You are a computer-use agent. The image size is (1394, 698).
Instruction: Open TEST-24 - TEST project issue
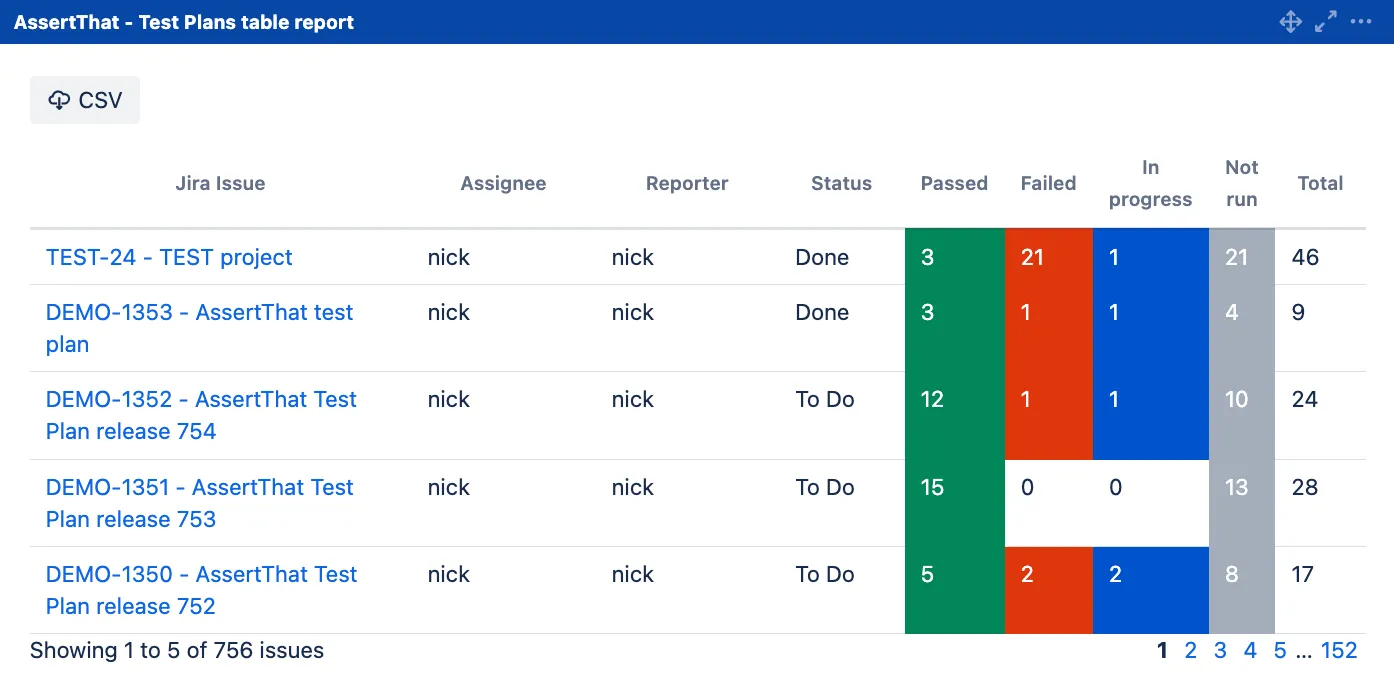click(x=169, y=257)
